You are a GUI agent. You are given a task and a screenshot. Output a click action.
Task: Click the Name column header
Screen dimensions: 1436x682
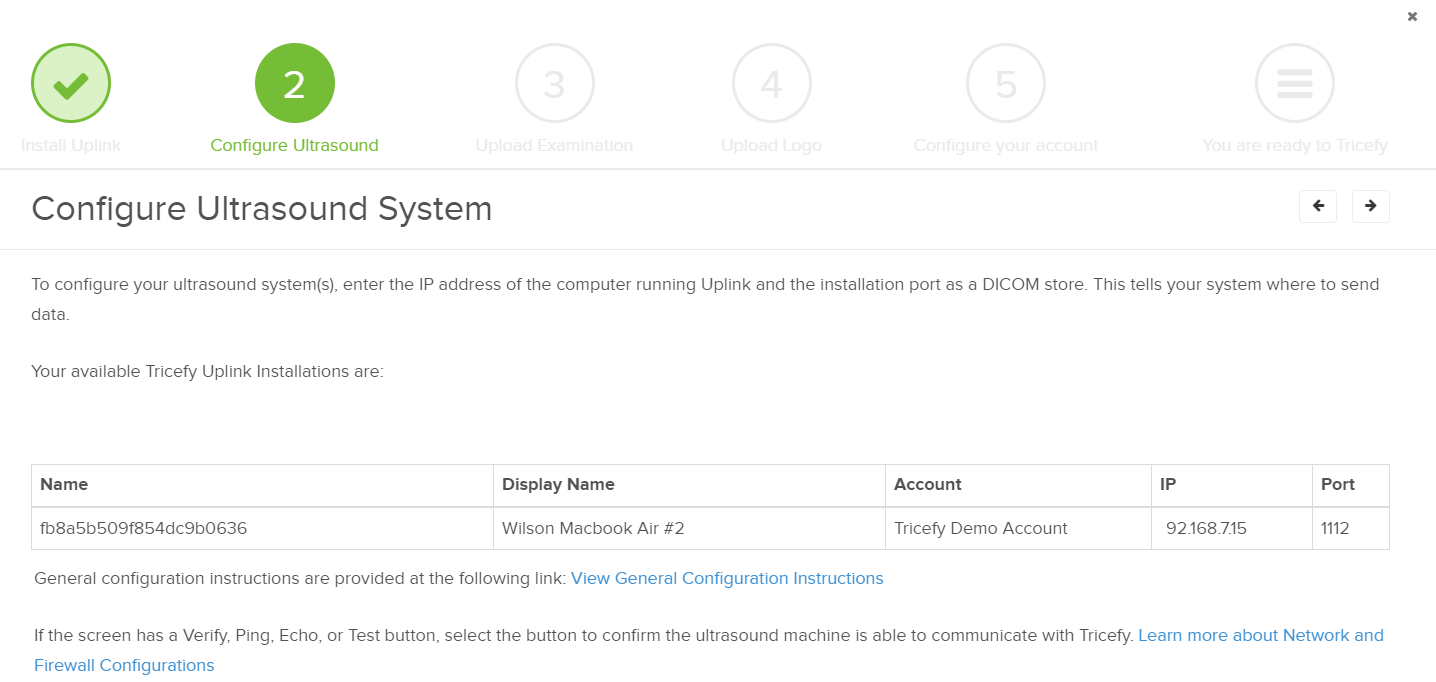[x=262, y=485]
